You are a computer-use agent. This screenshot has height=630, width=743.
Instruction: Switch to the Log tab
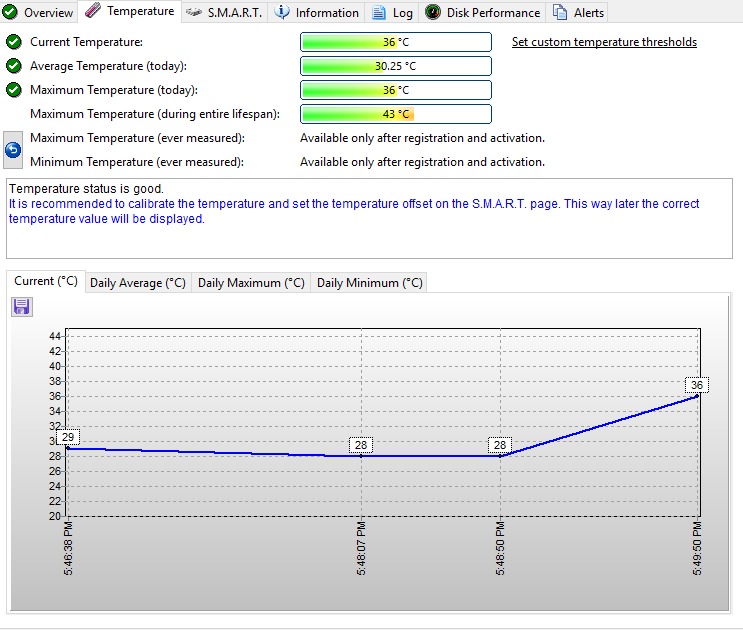coord(392,13)
